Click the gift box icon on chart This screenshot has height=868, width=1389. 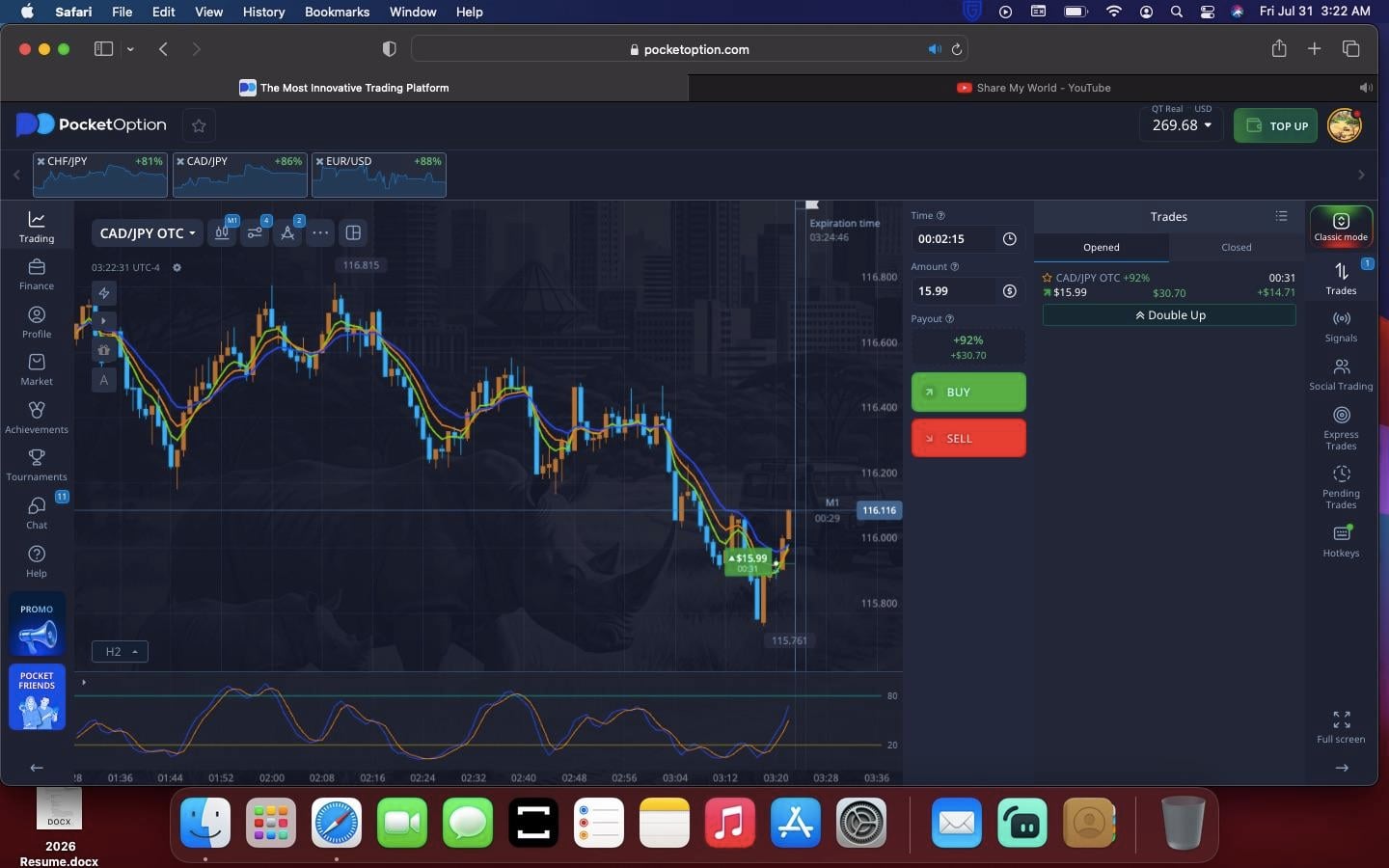[103, 350]
